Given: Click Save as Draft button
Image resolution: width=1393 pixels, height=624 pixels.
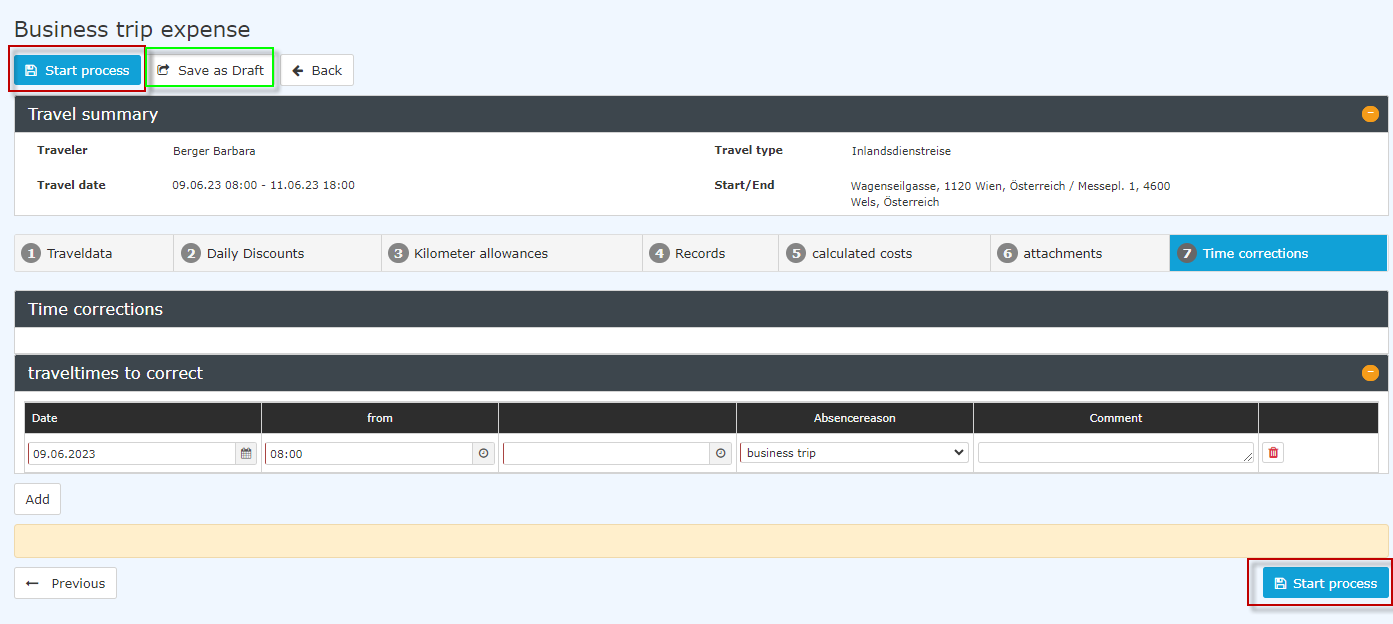Looking at the screenshot, I should (211, 70).
